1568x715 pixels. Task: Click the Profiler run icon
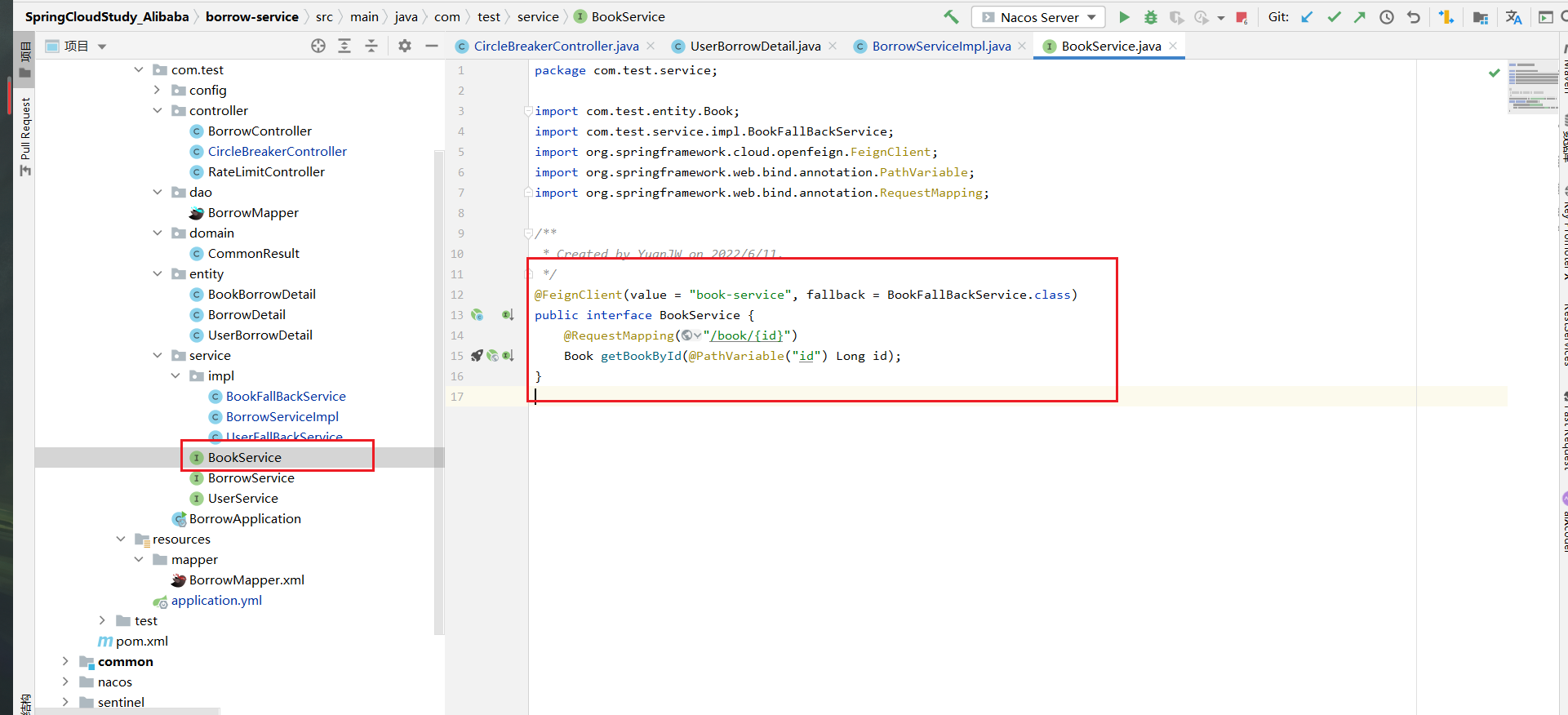click(1202, 17)
